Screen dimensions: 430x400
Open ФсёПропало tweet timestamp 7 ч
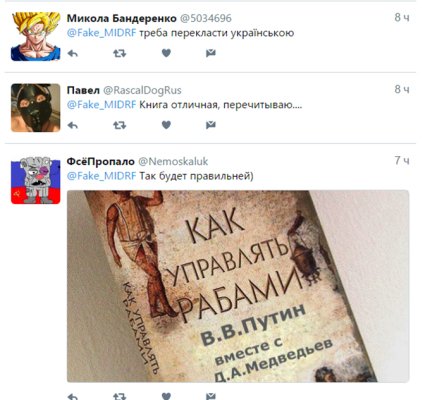tap(402, 161)
